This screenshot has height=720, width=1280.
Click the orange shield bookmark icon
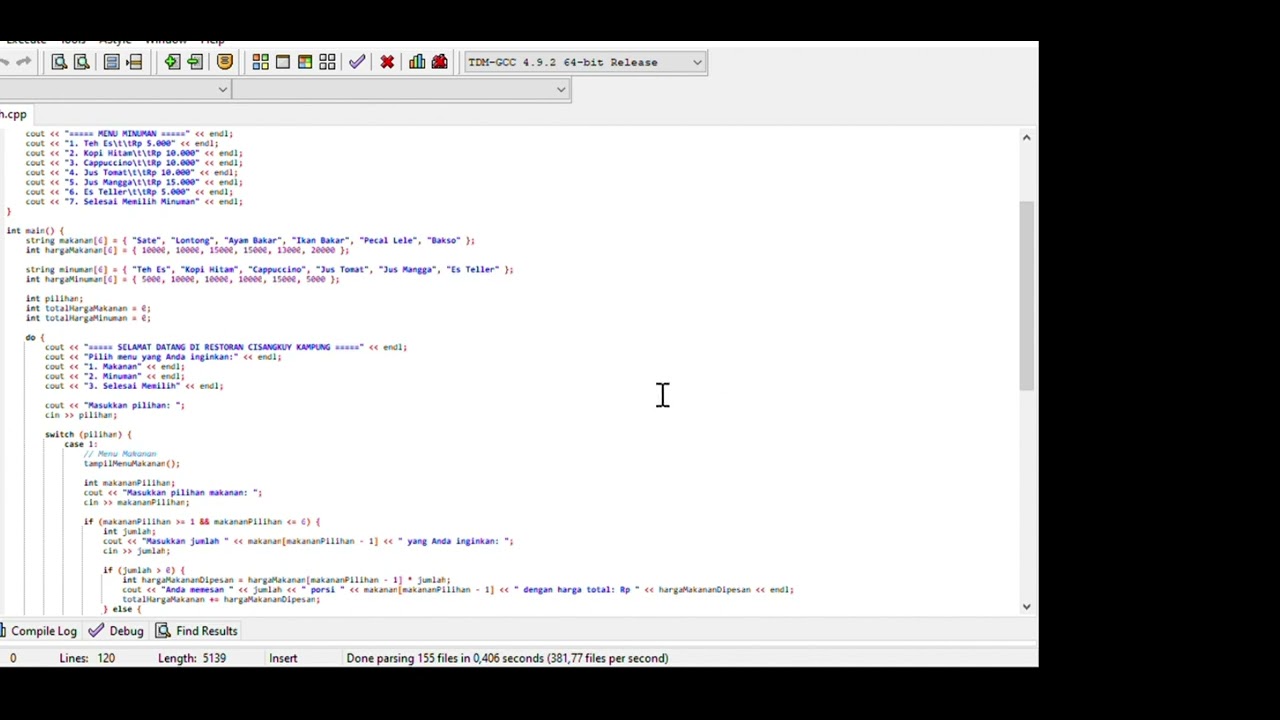point(225,62)
